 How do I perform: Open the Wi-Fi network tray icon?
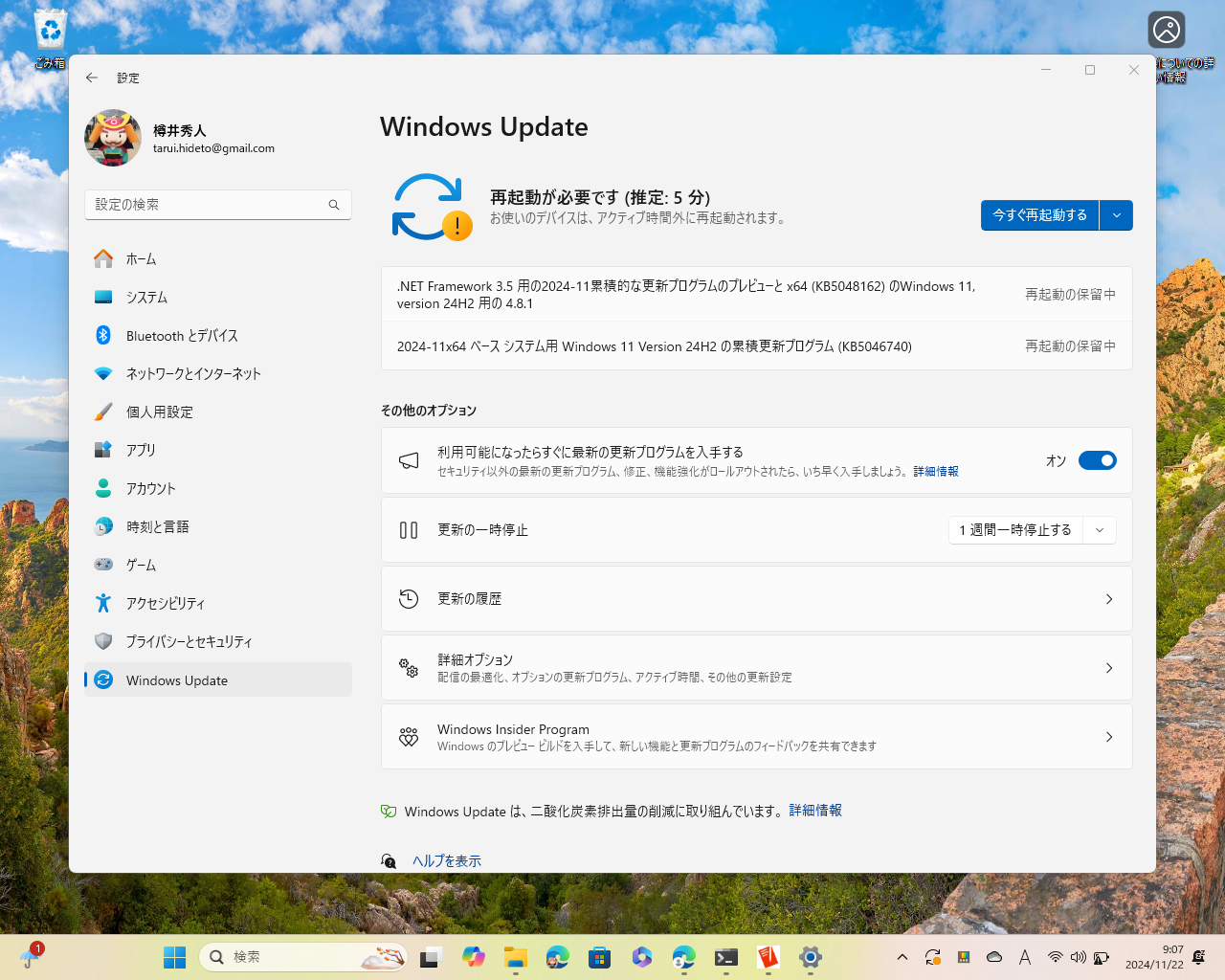click(x=1056, y=957)
